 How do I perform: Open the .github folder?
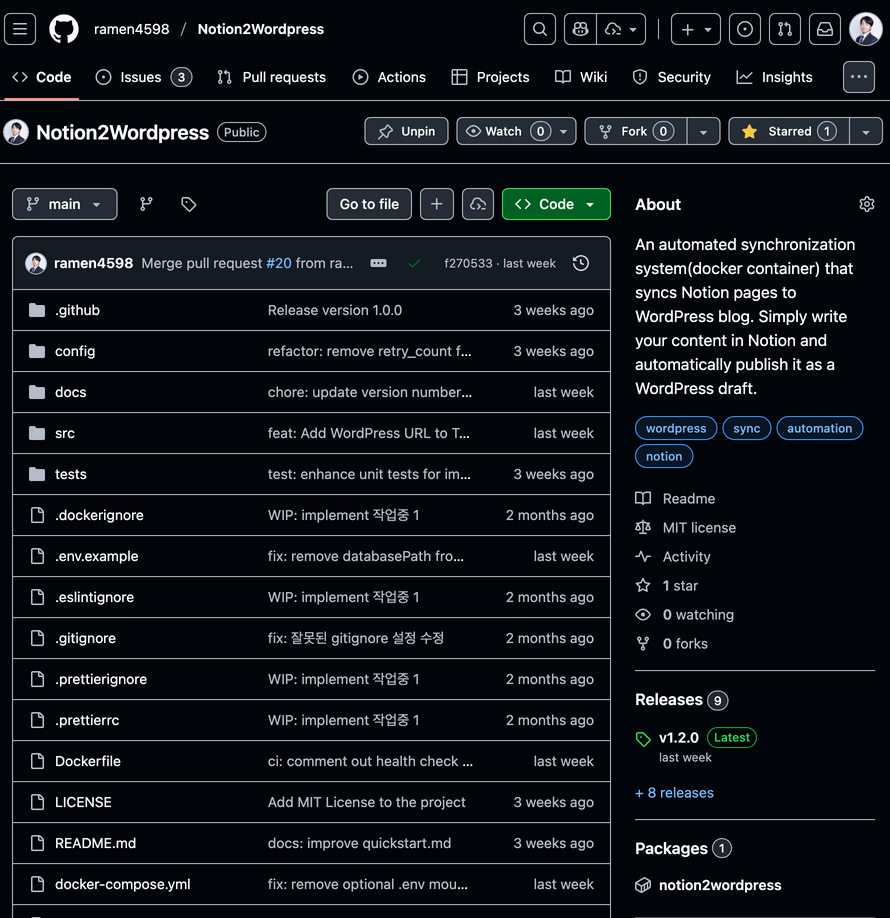point(77,310)
